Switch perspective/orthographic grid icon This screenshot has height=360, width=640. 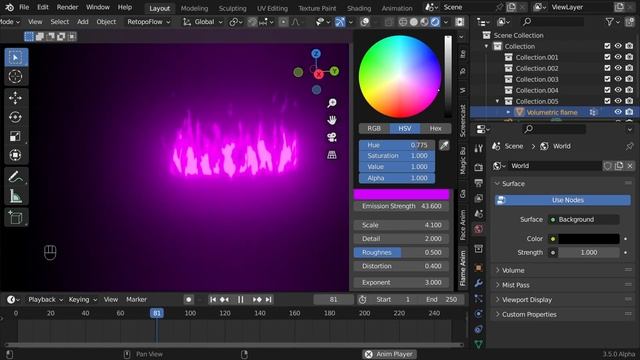tap(332, 155)
